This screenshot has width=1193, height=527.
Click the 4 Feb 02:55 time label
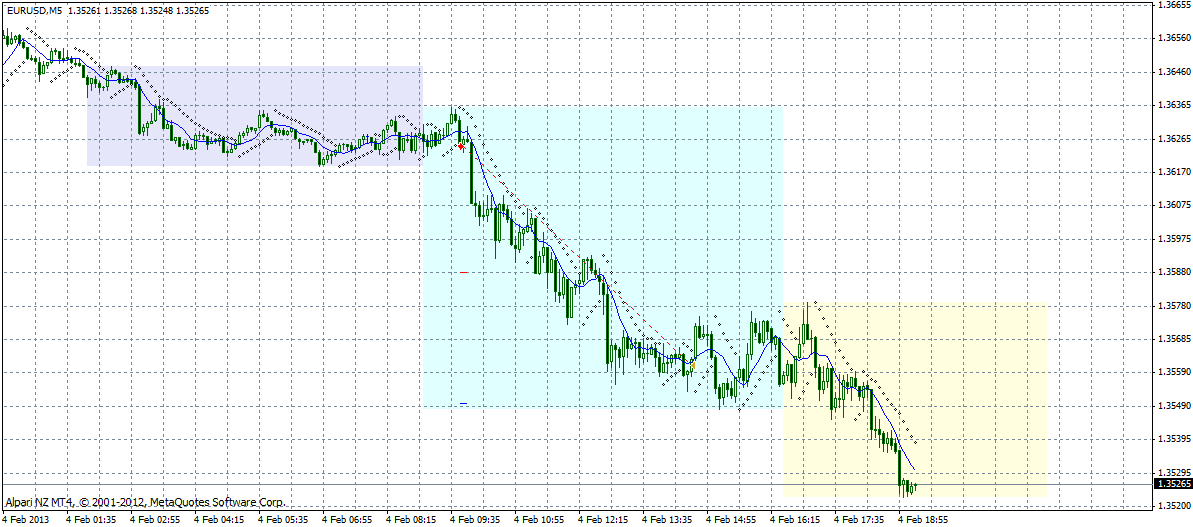(x=154, y=521)
